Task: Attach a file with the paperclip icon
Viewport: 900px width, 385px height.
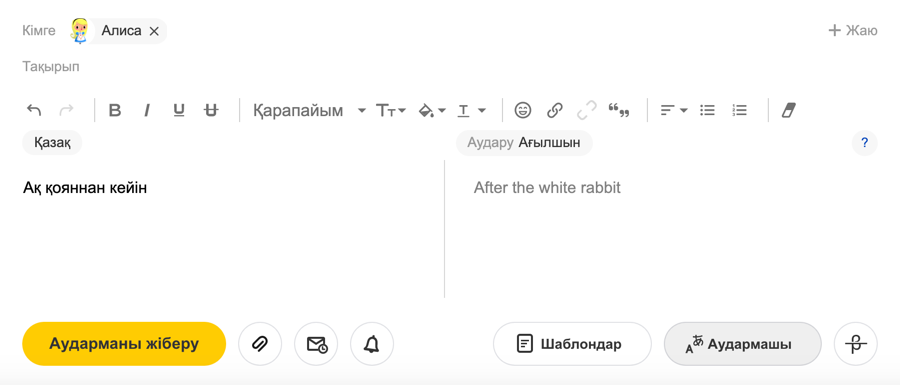Action: pyautogui.click(x=260, y=344)
